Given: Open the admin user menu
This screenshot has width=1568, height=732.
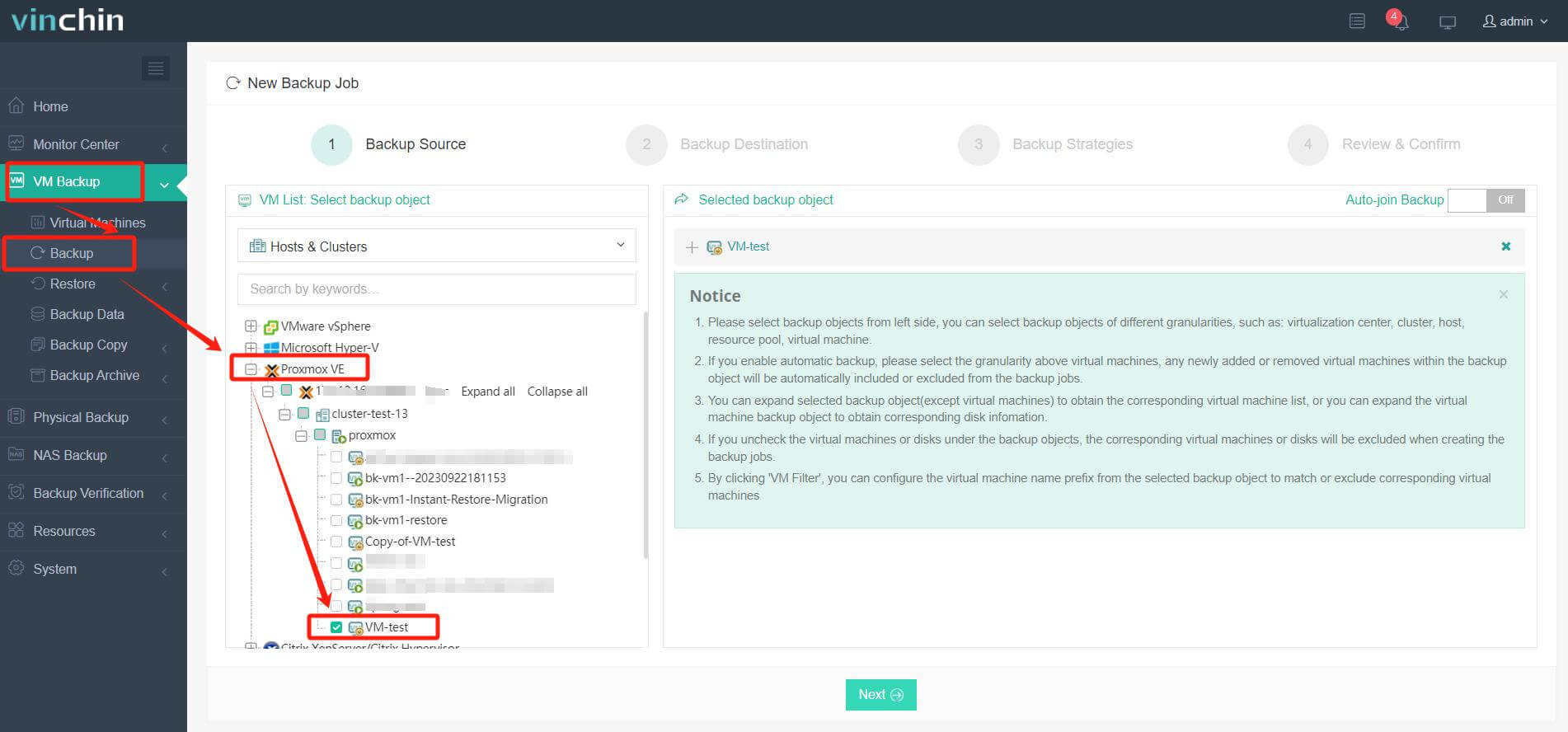Looking at the screenshot, I should coord(1515,21).
